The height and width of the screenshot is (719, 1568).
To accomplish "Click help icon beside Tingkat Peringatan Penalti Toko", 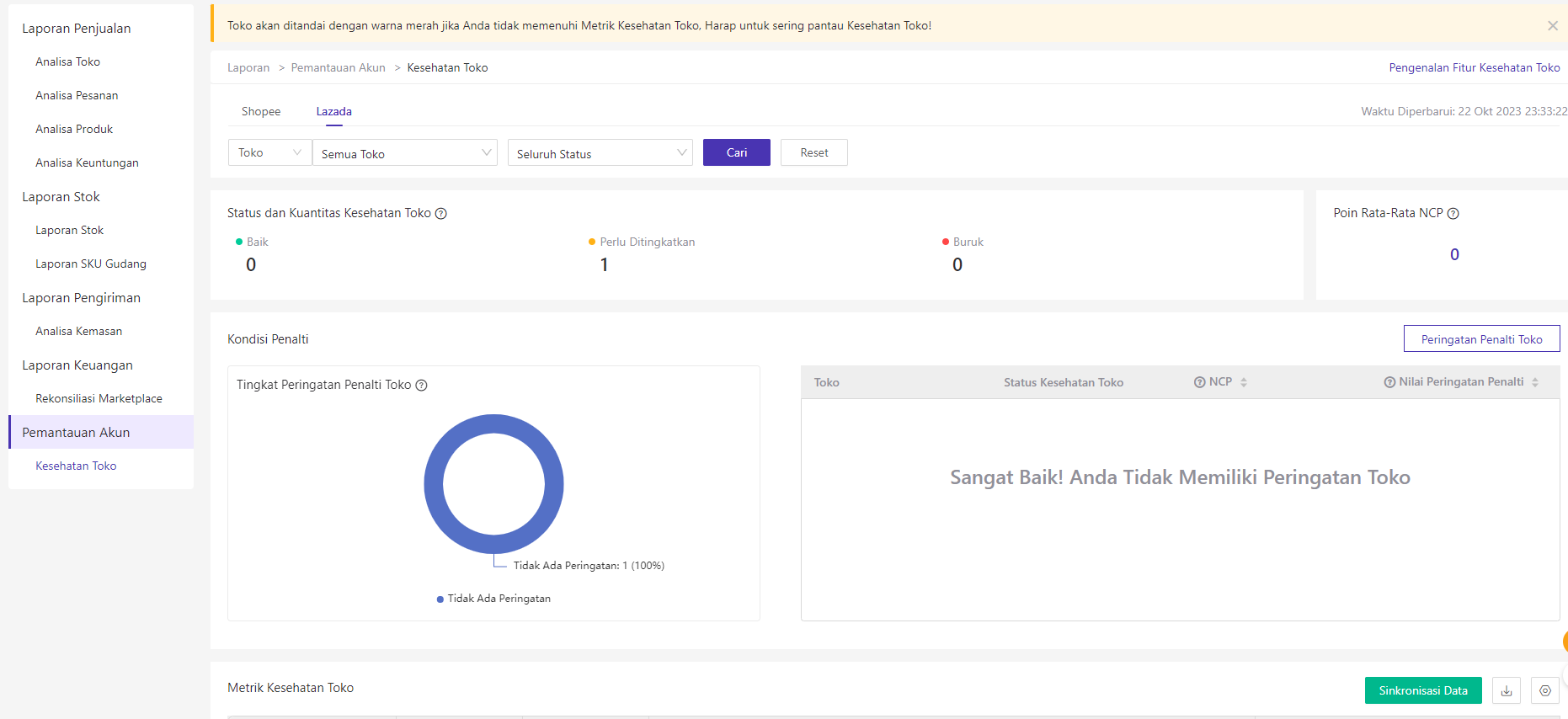I will (x=421, y=386).
